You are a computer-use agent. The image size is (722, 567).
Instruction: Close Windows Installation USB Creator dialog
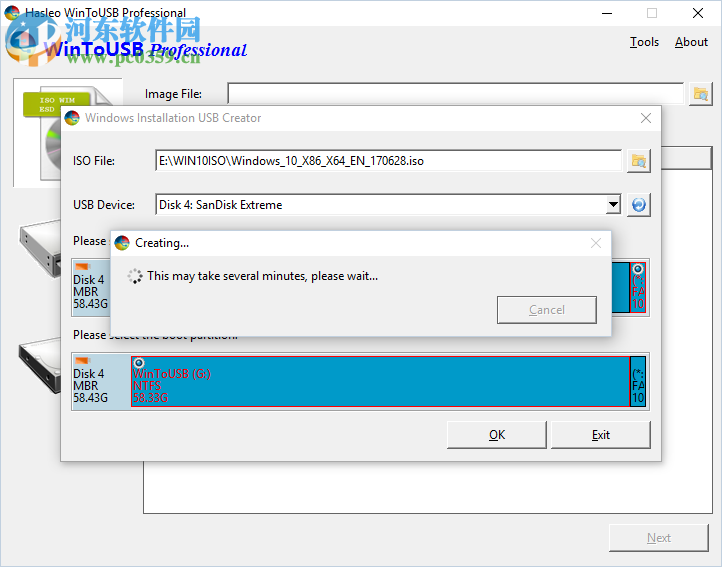(646, 118)
